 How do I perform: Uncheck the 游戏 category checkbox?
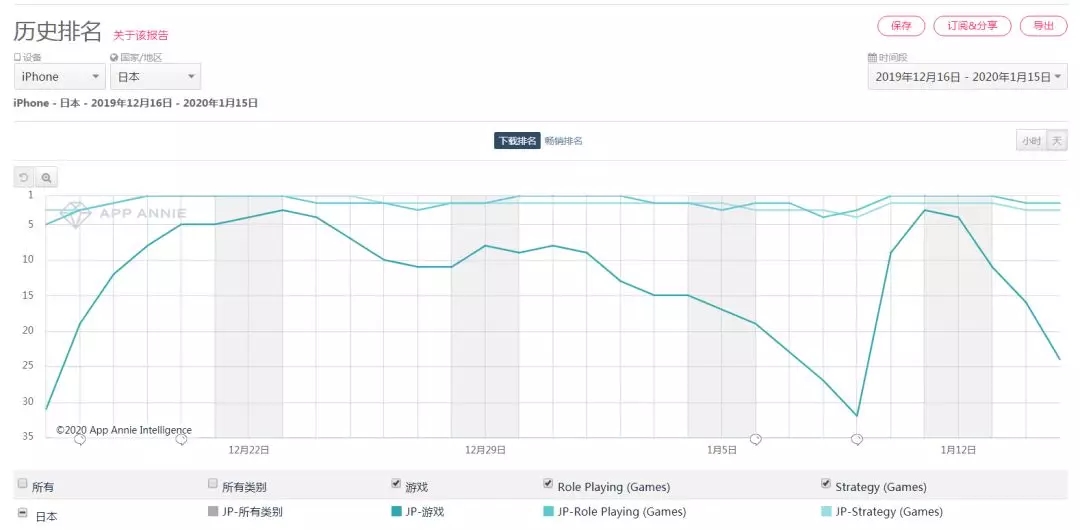pos(396,484)
